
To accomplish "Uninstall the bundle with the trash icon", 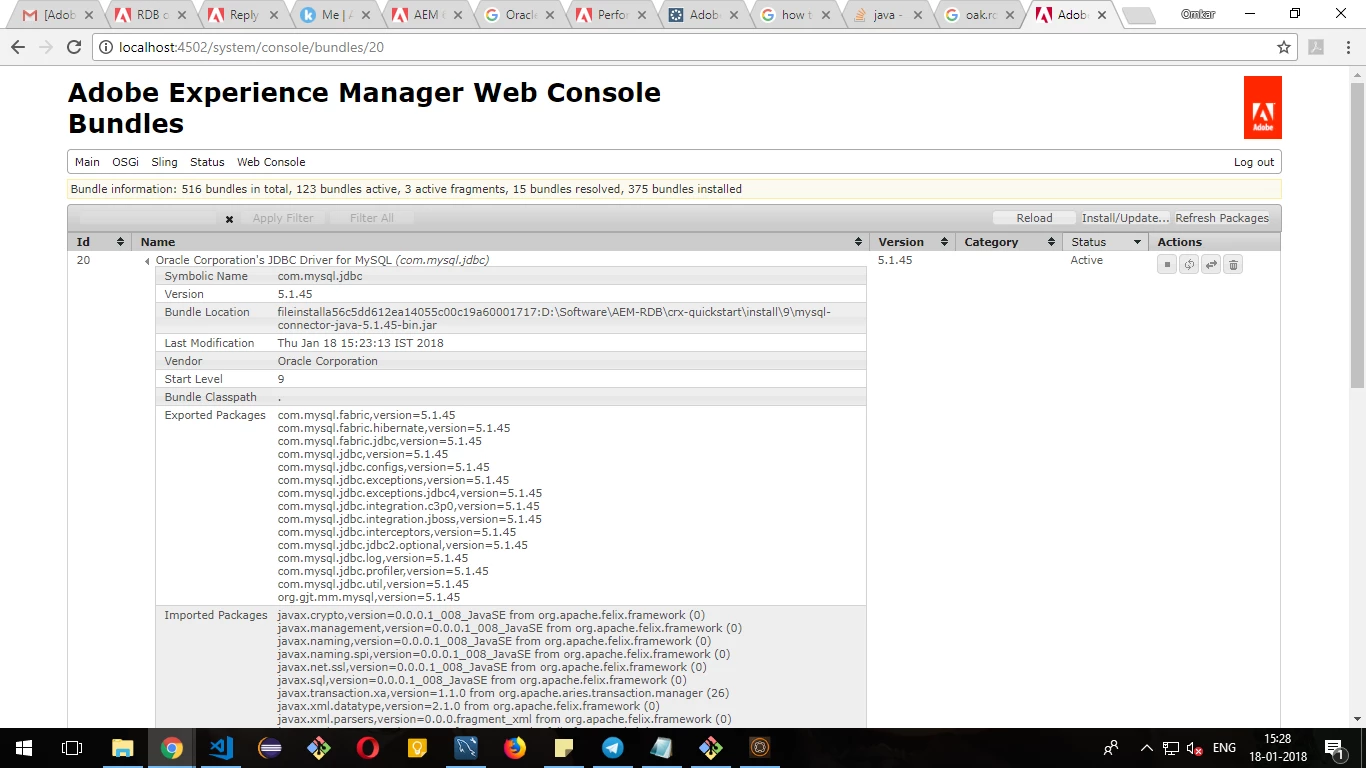I will pos(1233,264).
